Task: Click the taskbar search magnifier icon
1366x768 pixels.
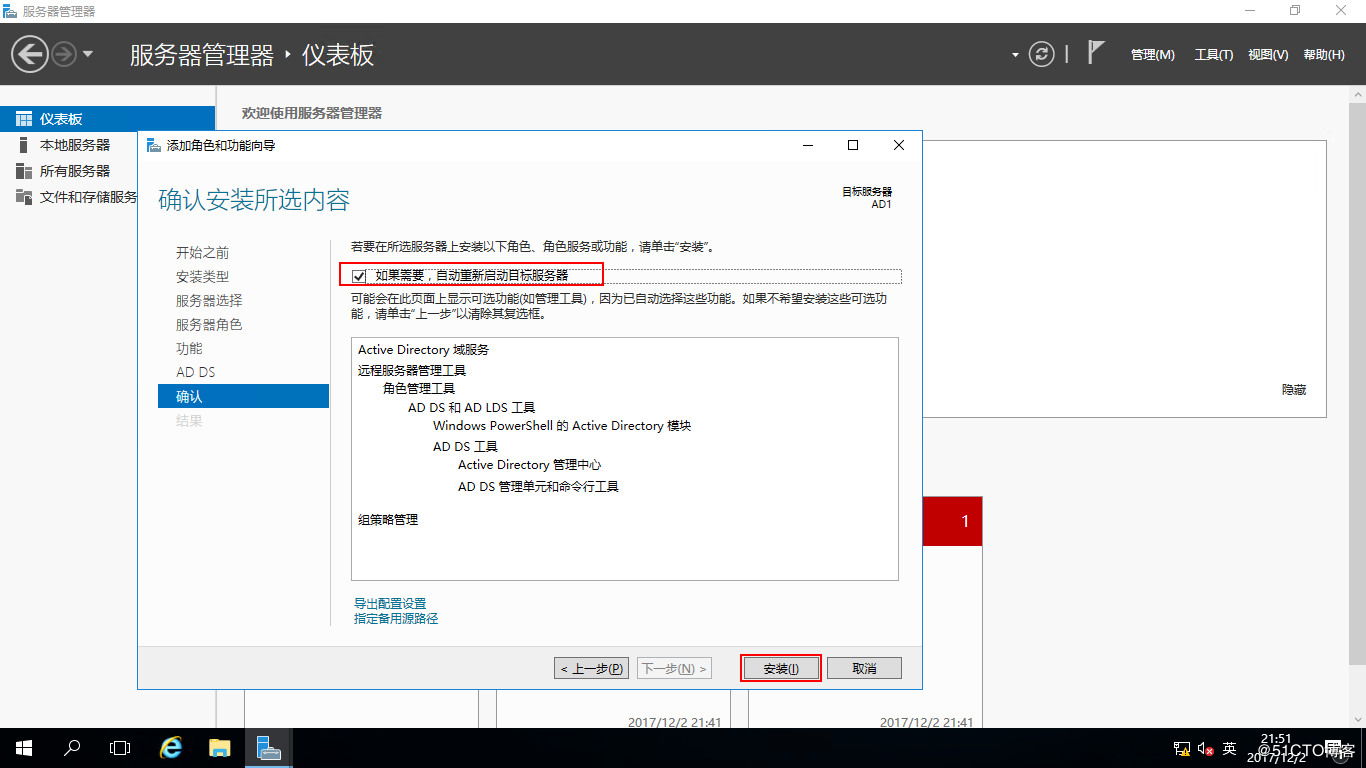Action: coord(72,748)
